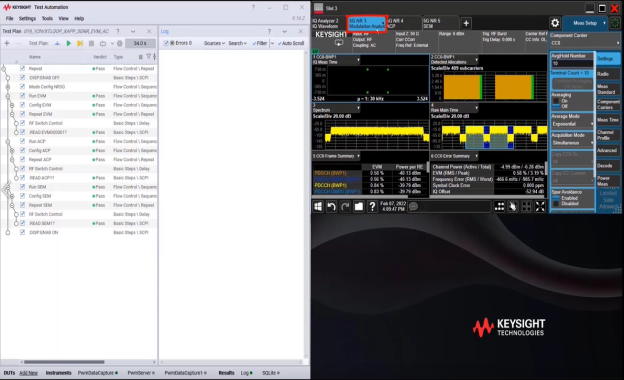Click the green spinning sweep indicator icon
This screenshot has height=380, width=624.
click(x=615, y=23)
